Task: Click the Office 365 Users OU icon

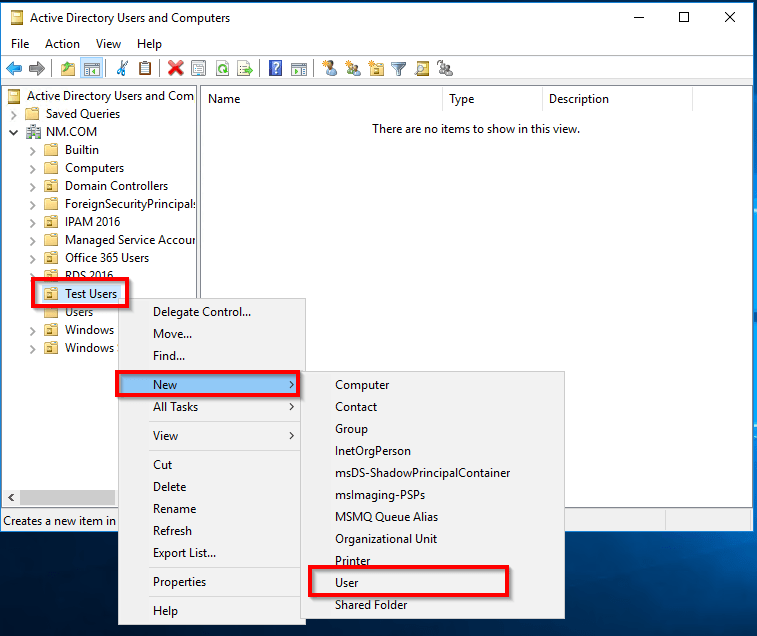Action: point(51,257)
